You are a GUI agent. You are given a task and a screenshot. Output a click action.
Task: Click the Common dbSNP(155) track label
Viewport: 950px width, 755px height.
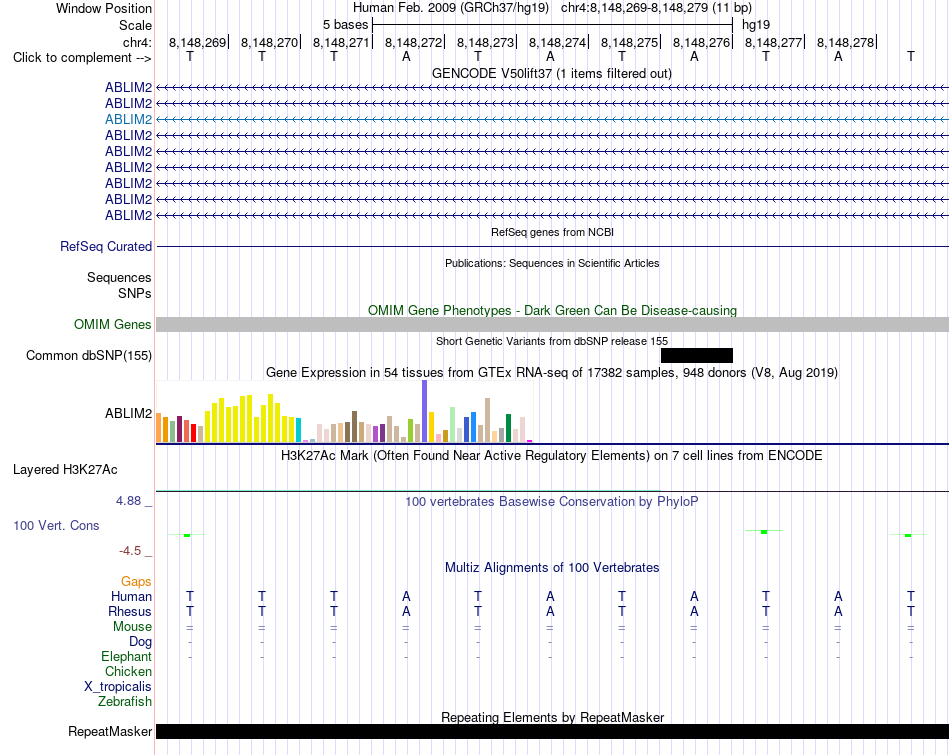[88, 356]
